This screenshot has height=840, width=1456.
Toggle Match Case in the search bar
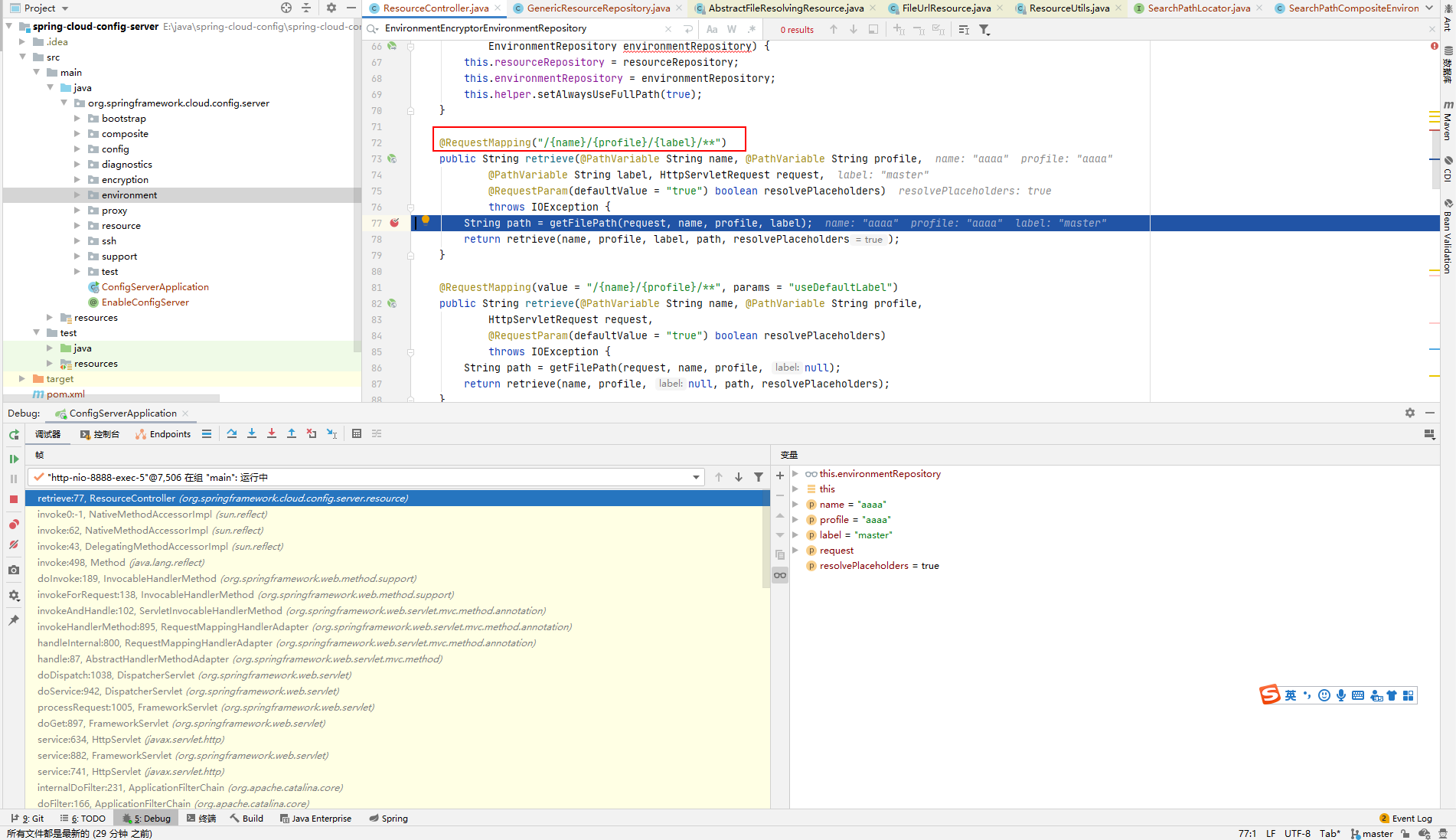pyautogui.click(x=712, y=29)
